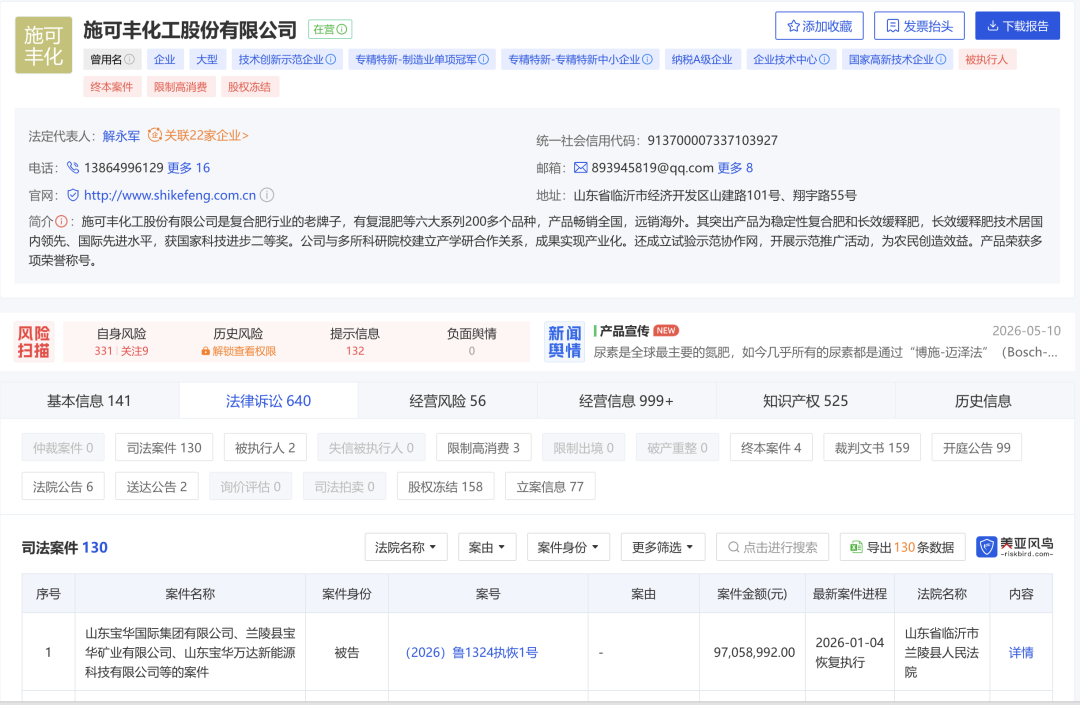
Task: Click info icon on 技术创新示范企业 tag
Action: pos(331,59)
